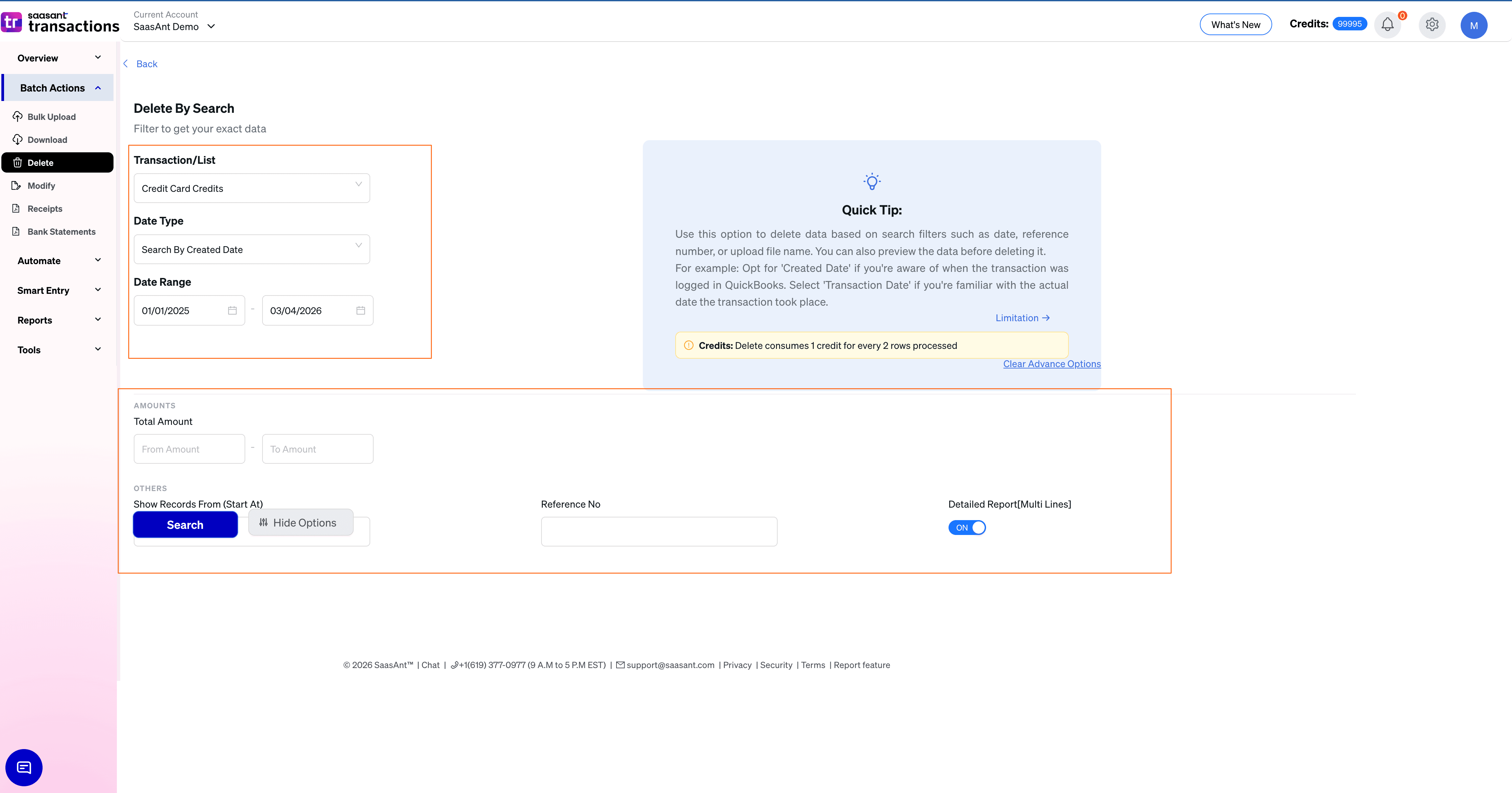The image size is (1512, 793).
Task: Click the Modify pencil icon
Action: click(17, 185)
